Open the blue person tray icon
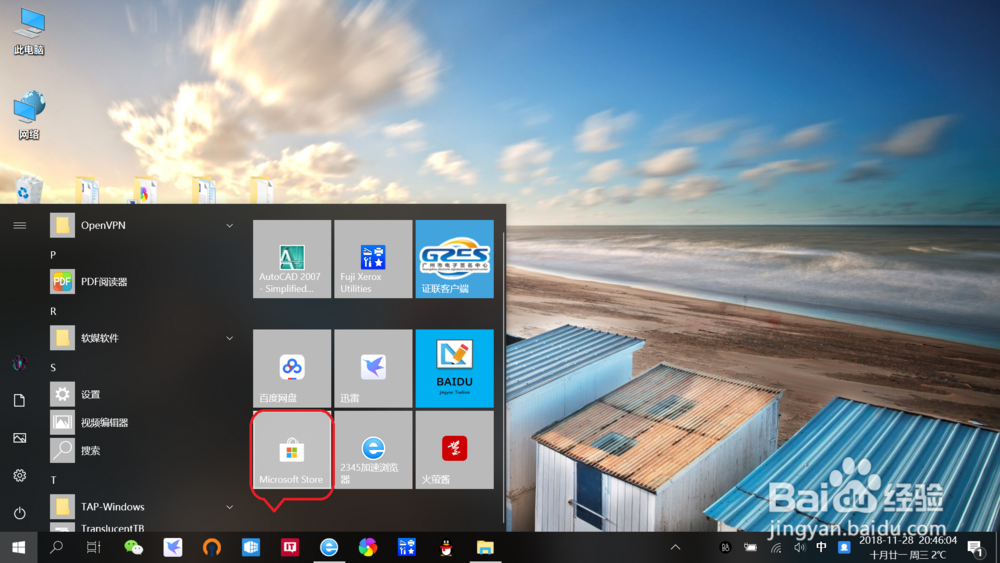1000x563 pixels. (844, 547)
